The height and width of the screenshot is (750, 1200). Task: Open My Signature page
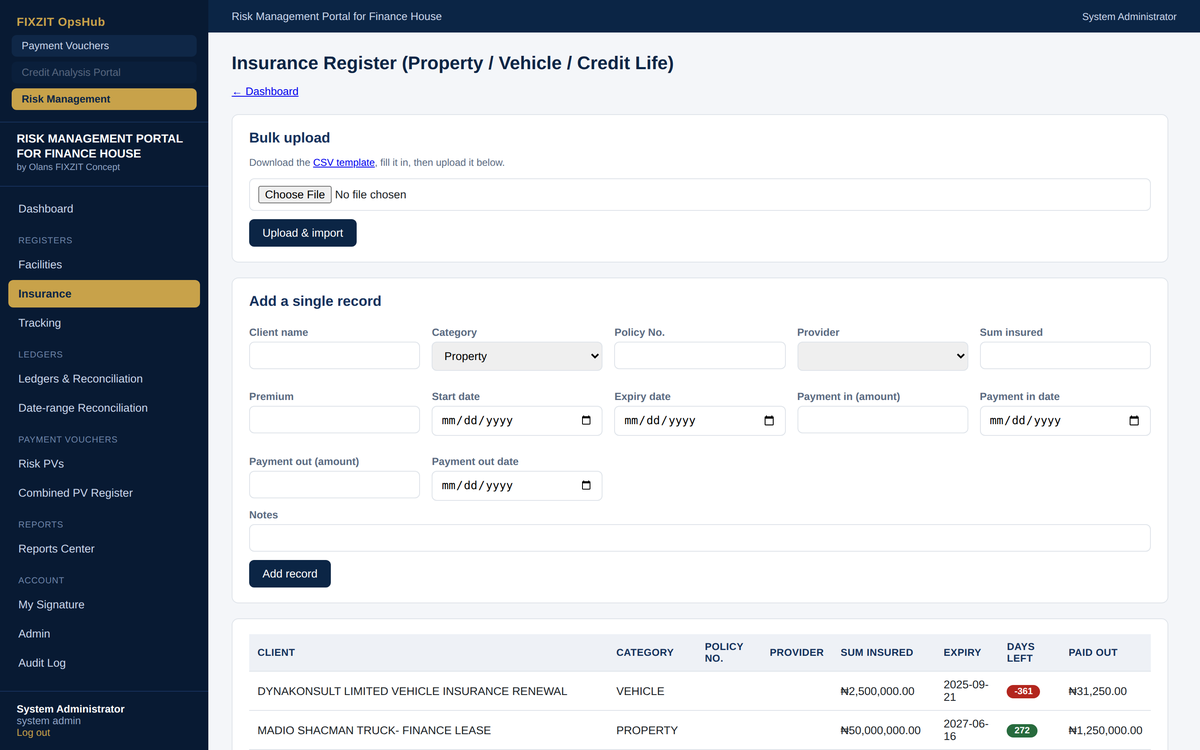point(104,605)
